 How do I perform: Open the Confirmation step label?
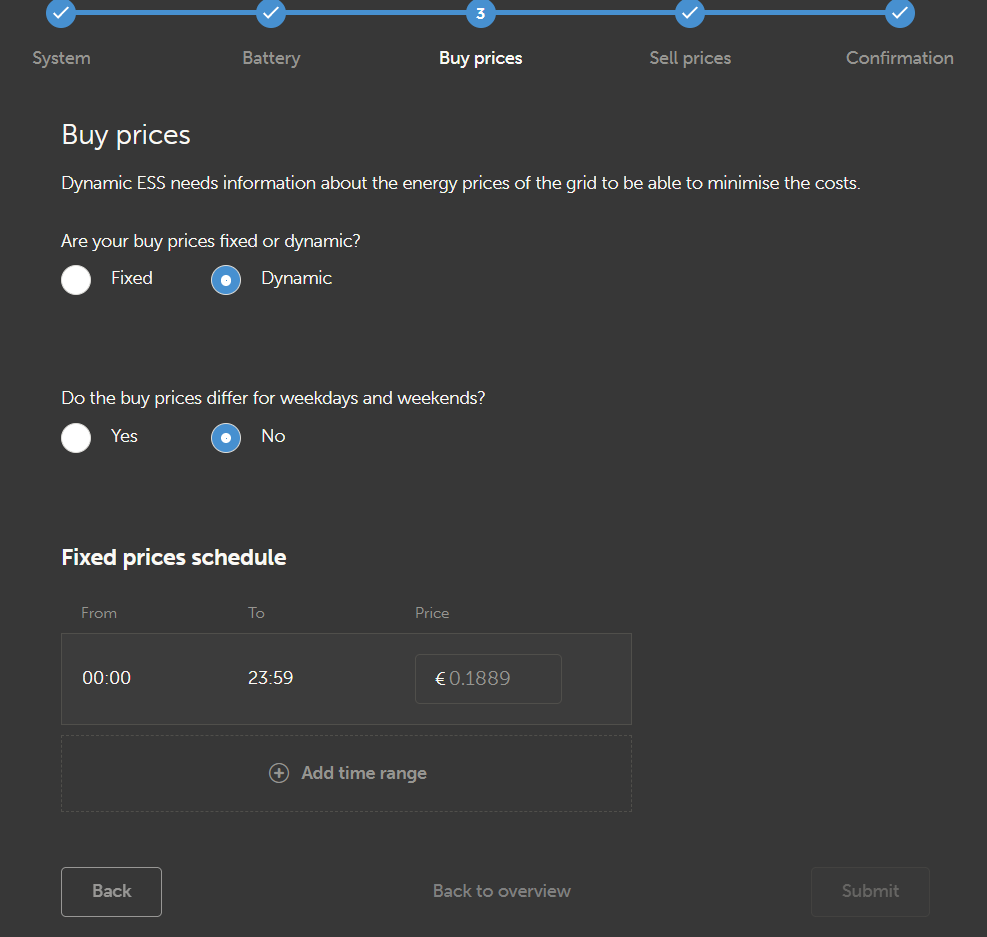click(899, 58)
